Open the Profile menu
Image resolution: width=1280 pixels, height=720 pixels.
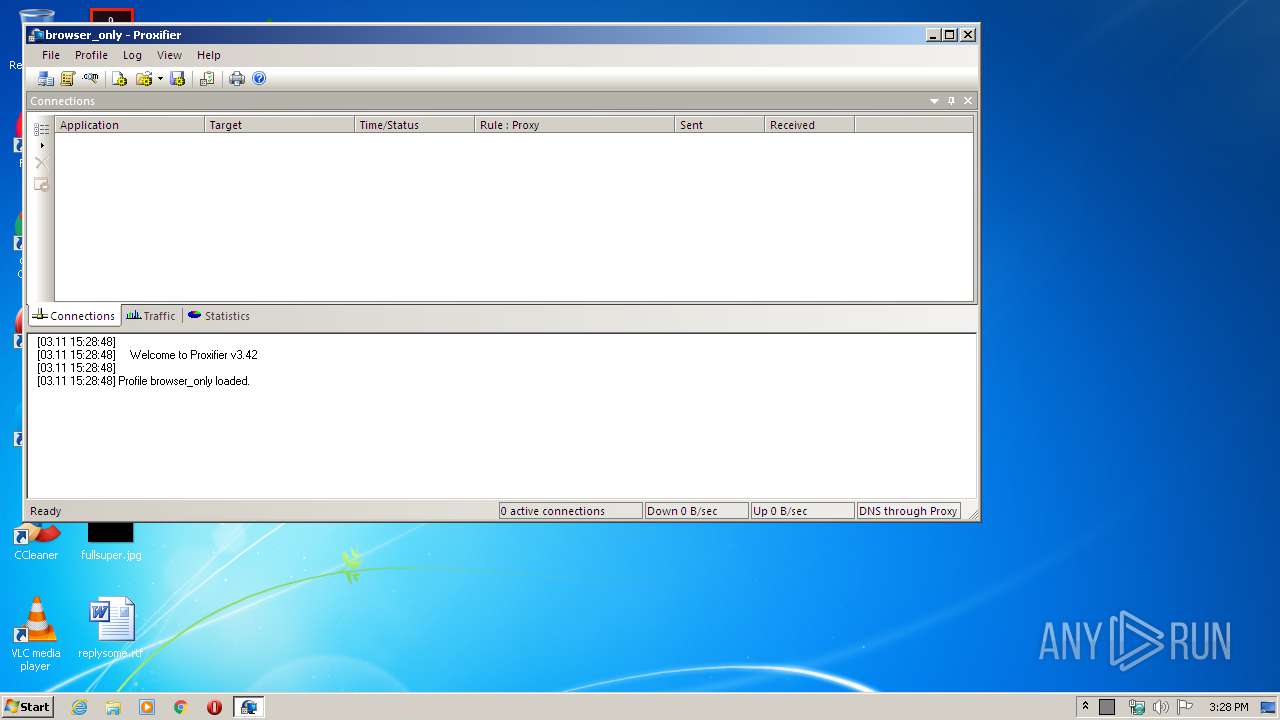[x=91, y=55]
